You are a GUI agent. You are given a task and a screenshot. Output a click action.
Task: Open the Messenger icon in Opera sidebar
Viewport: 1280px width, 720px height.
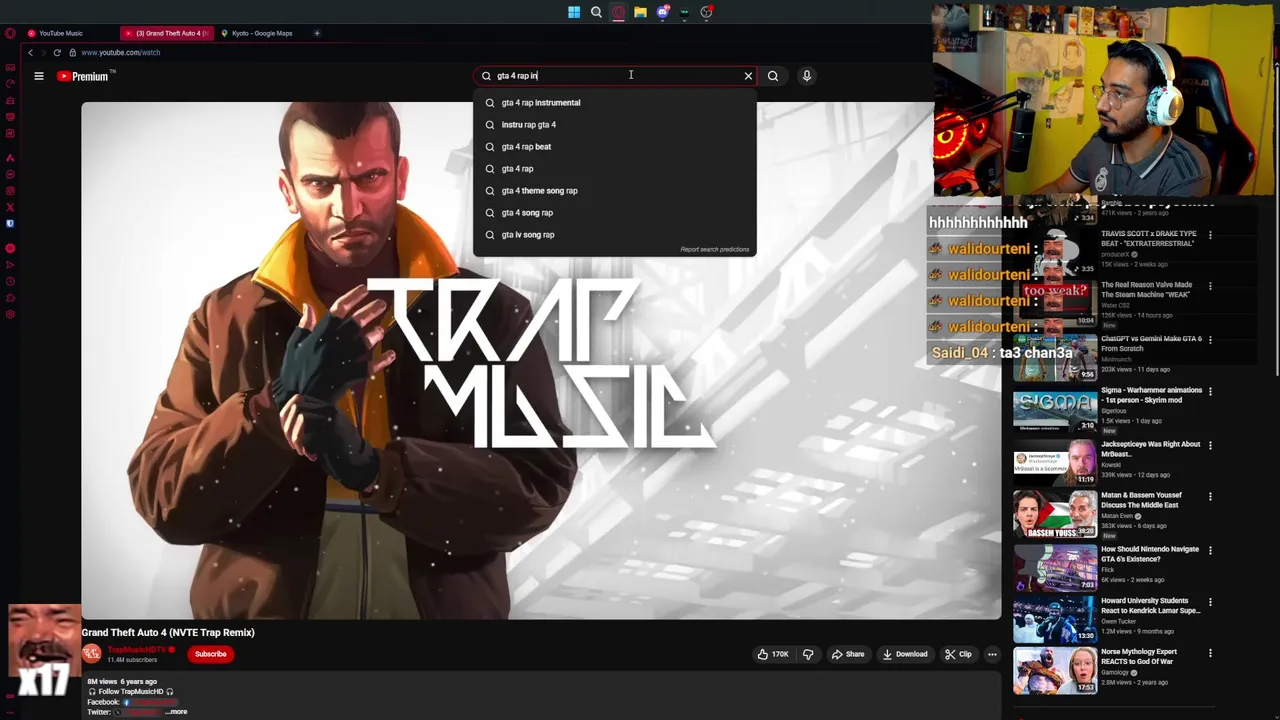point(10,174)
